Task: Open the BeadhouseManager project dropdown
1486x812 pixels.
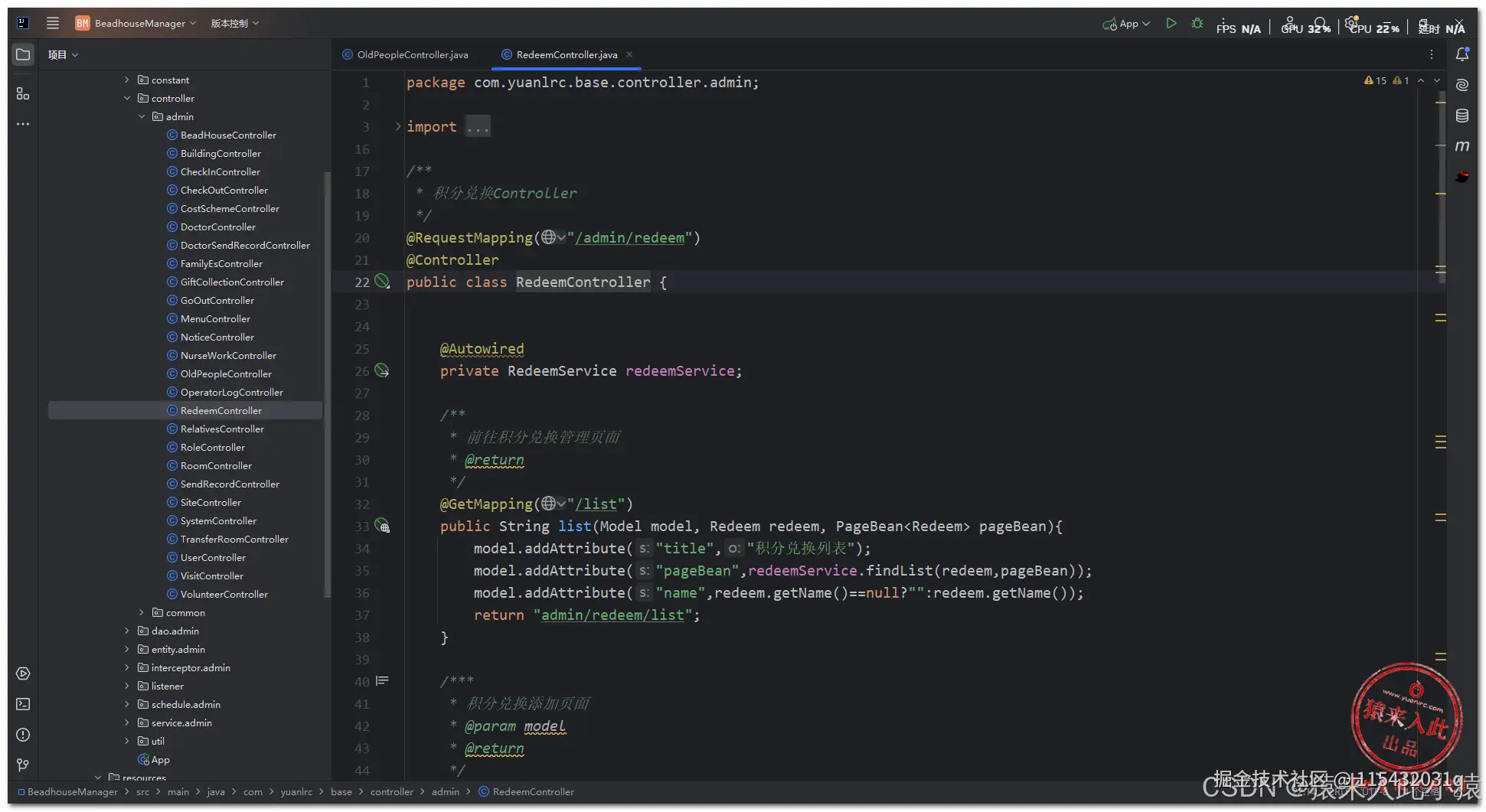Action: click(x=142, y=24)
